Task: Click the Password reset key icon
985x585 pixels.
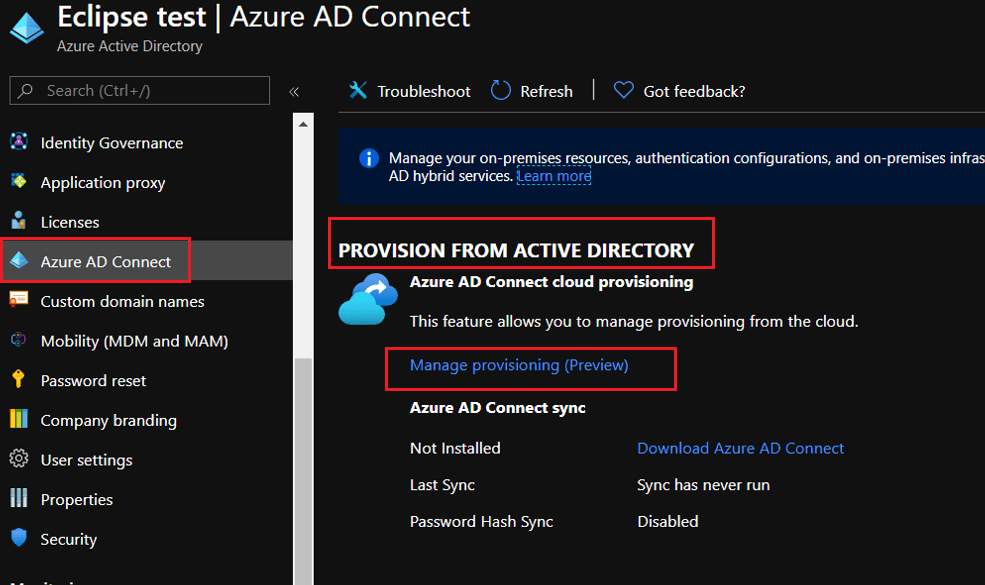Action: point(18,380)
